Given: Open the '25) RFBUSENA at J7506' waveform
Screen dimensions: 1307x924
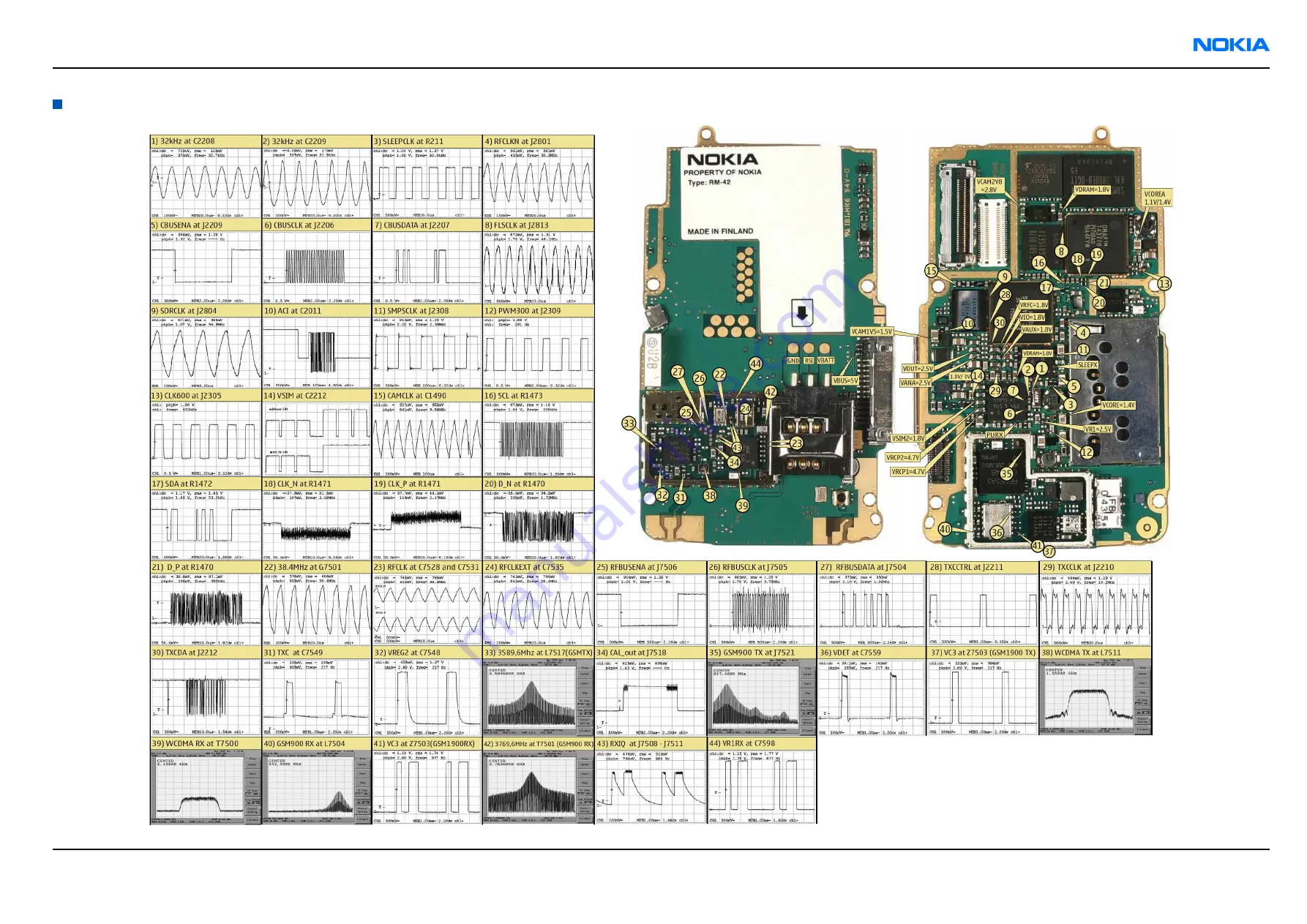Looking at the screenshot, I should [651, 609].
